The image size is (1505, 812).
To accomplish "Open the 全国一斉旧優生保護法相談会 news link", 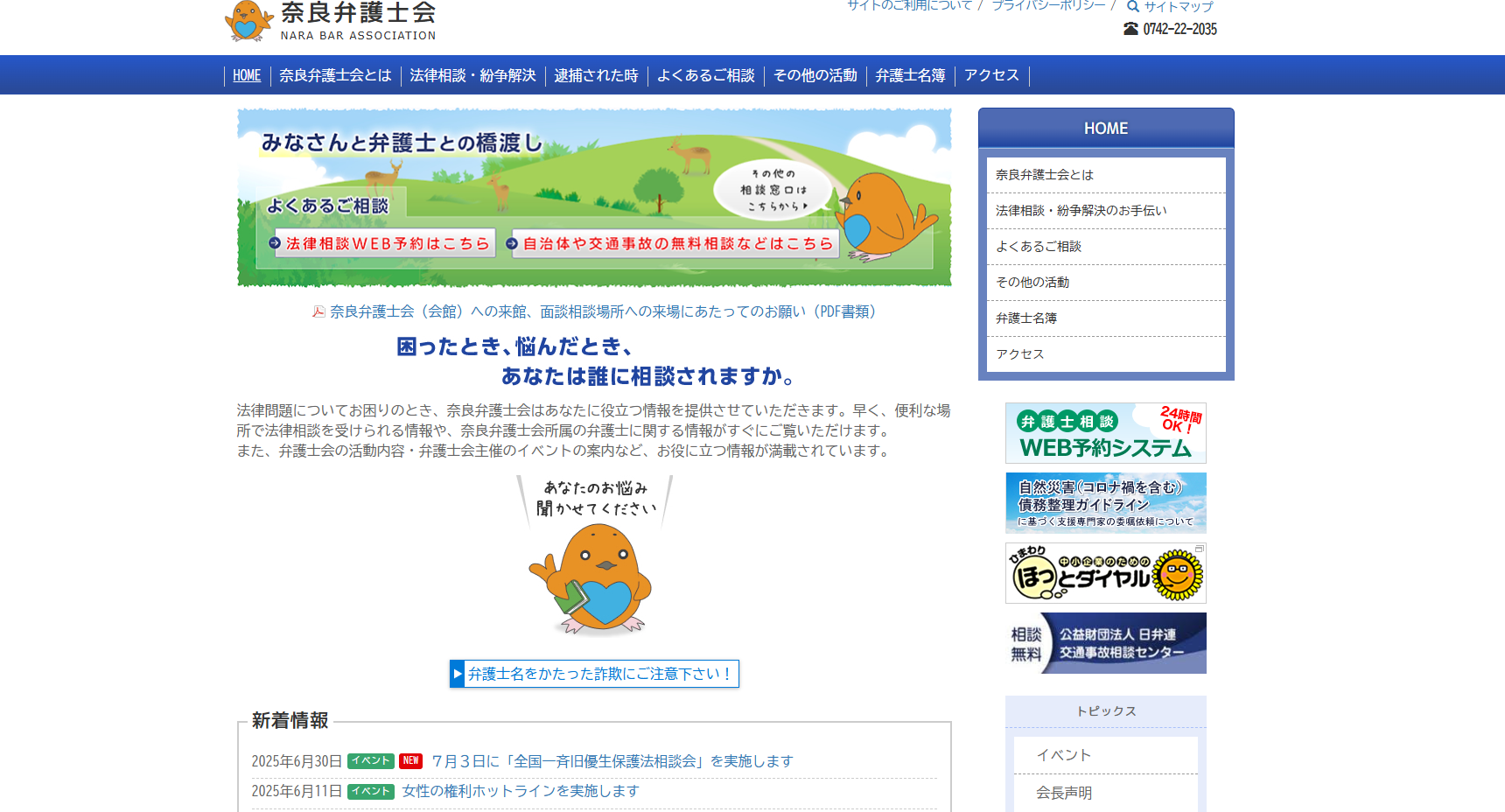I will [612, 761].
